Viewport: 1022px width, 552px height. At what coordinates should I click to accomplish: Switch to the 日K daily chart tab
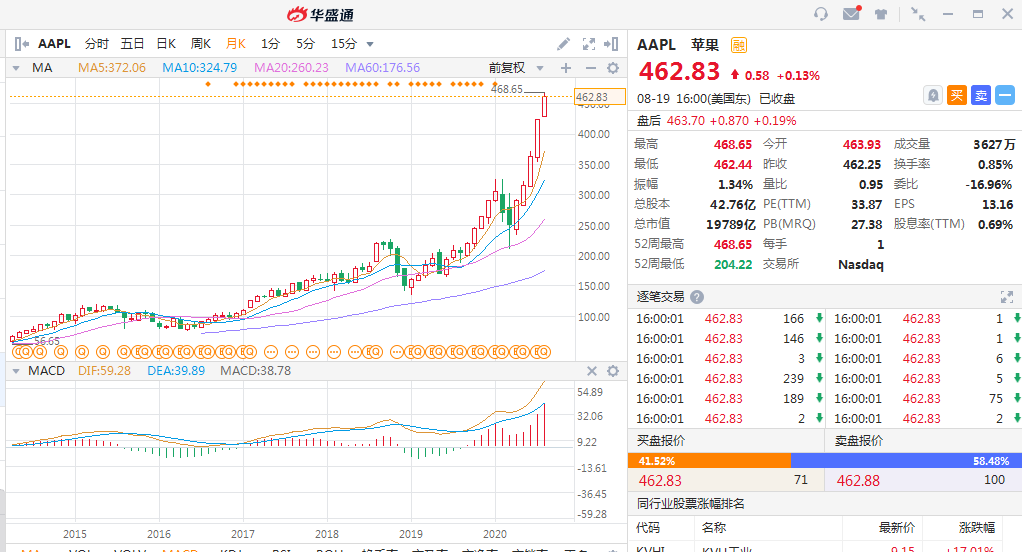165,44
